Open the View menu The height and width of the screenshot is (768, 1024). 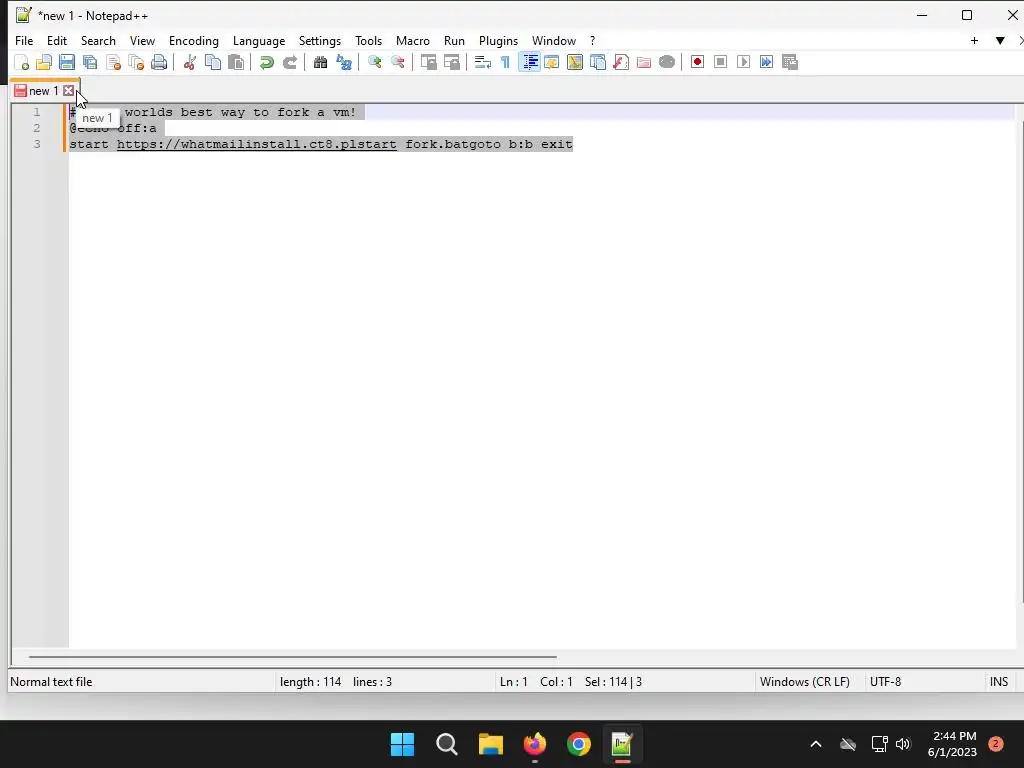point(142,40)
